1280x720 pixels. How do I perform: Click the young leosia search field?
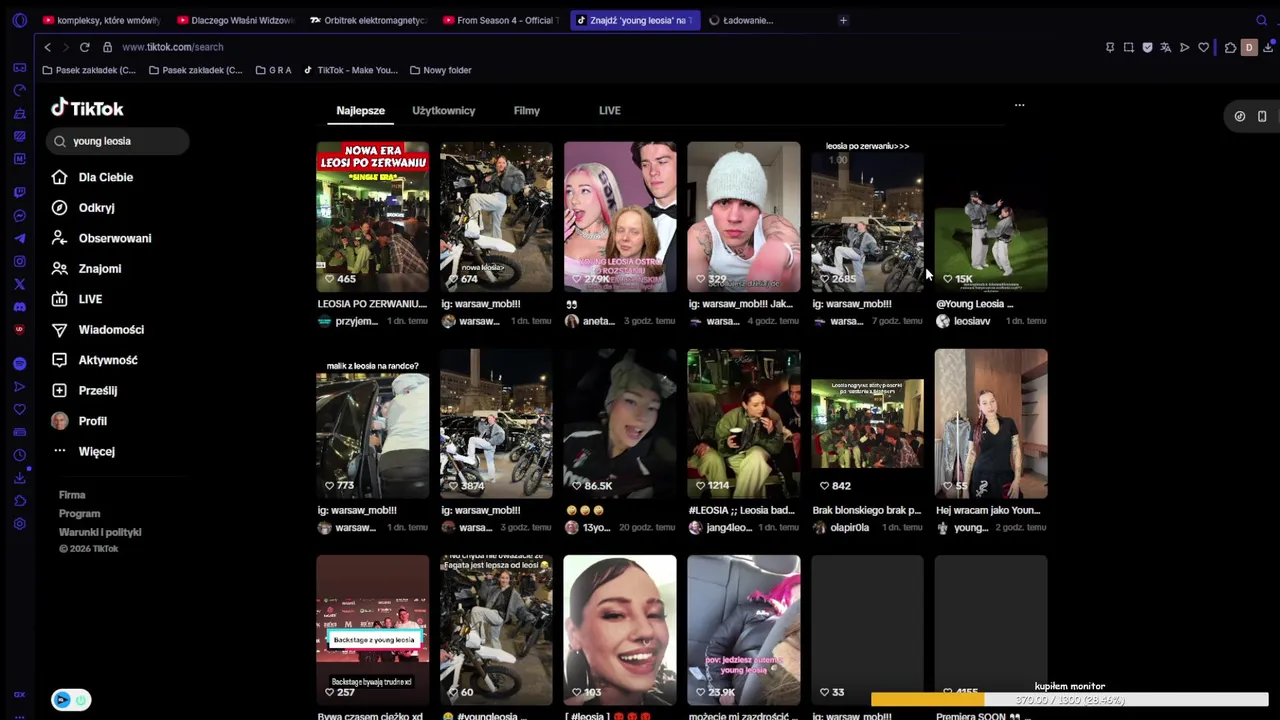tap(117, 141)
